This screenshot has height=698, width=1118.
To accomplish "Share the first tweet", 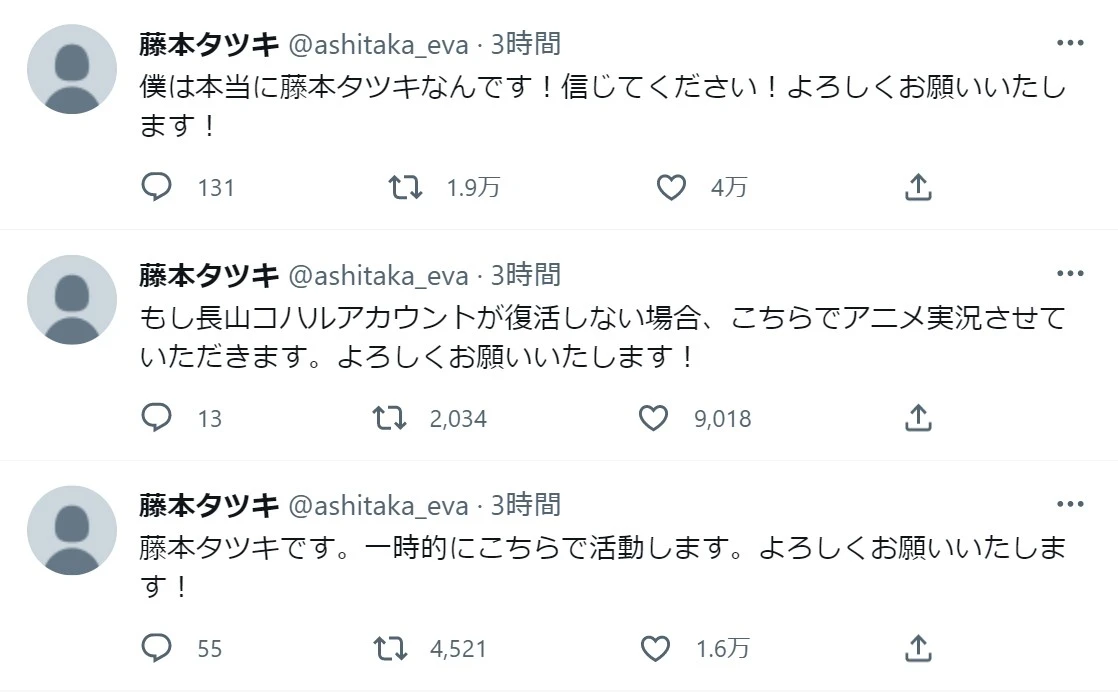I will pyautogui.click(x=917, y=186).
